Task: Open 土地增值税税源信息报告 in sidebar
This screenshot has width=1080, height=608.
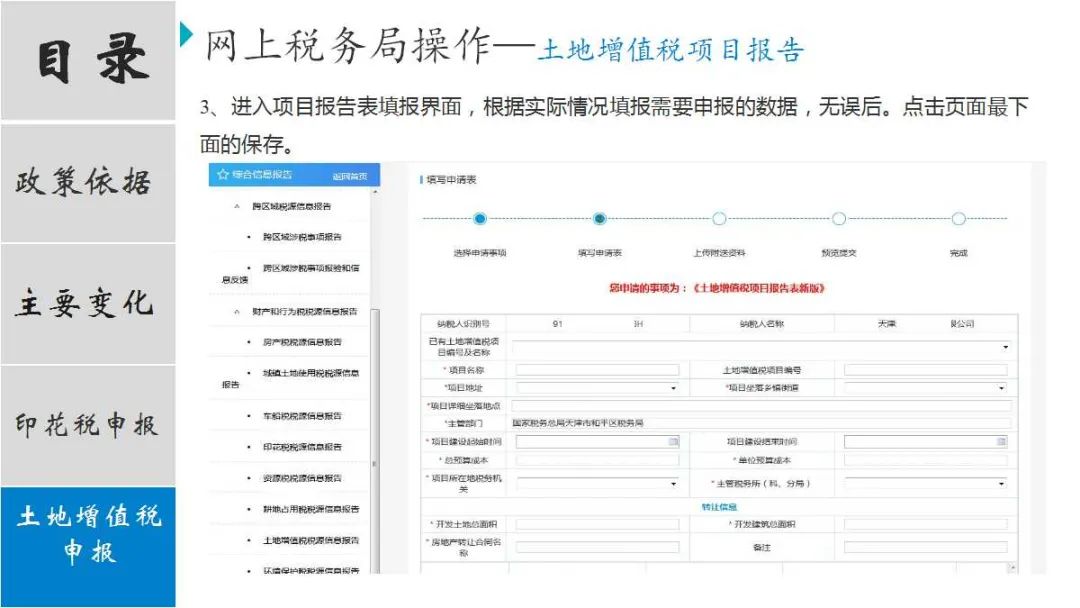Action: click(311, 541)
